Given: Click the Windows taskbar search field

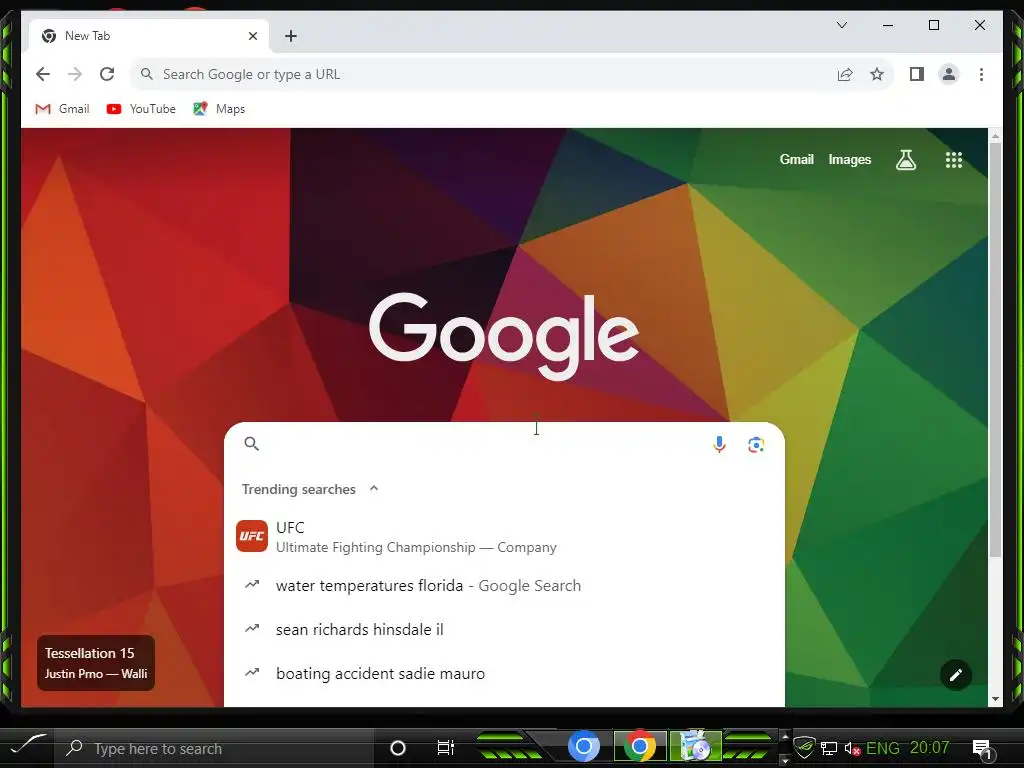Looking at the screenshot, I should [216, 748].
